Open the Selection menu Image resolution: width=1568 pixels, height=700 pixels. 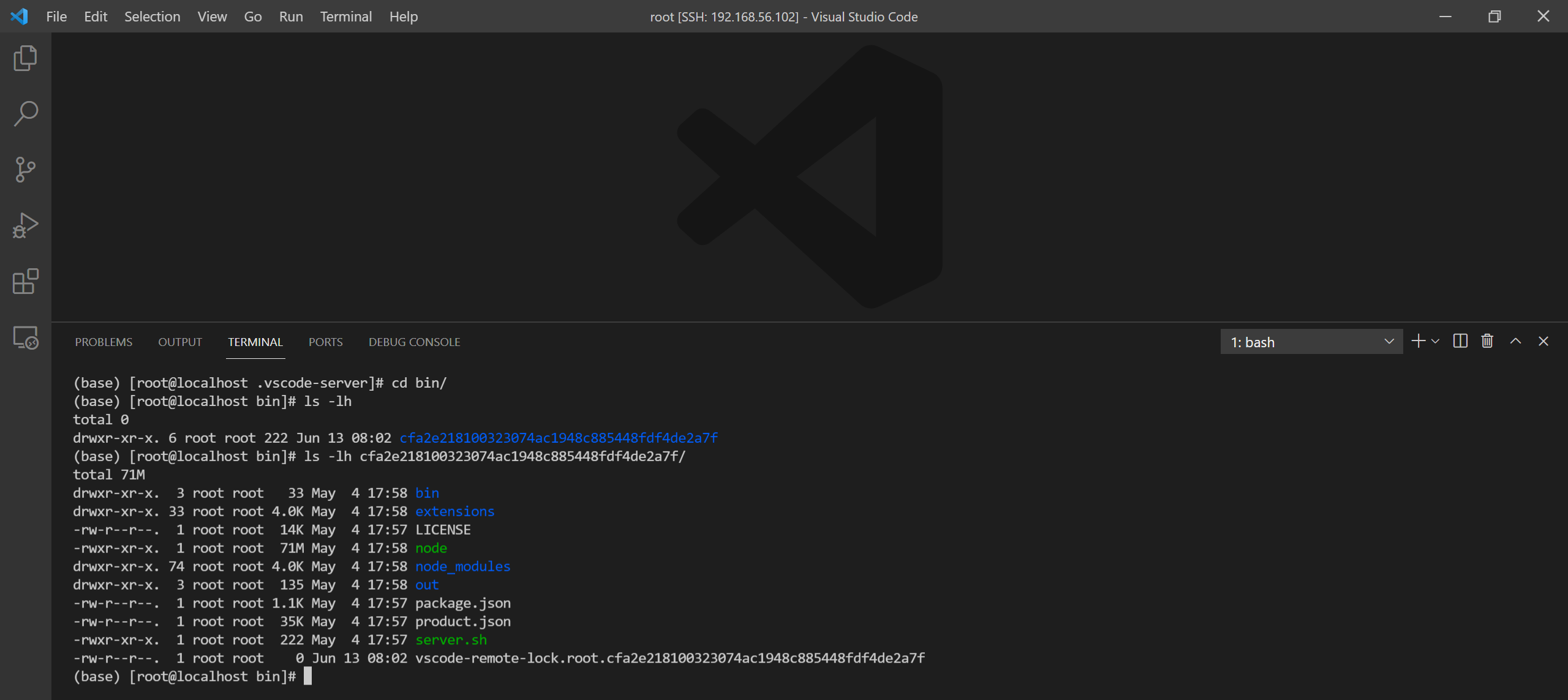(x=152, y=17)
